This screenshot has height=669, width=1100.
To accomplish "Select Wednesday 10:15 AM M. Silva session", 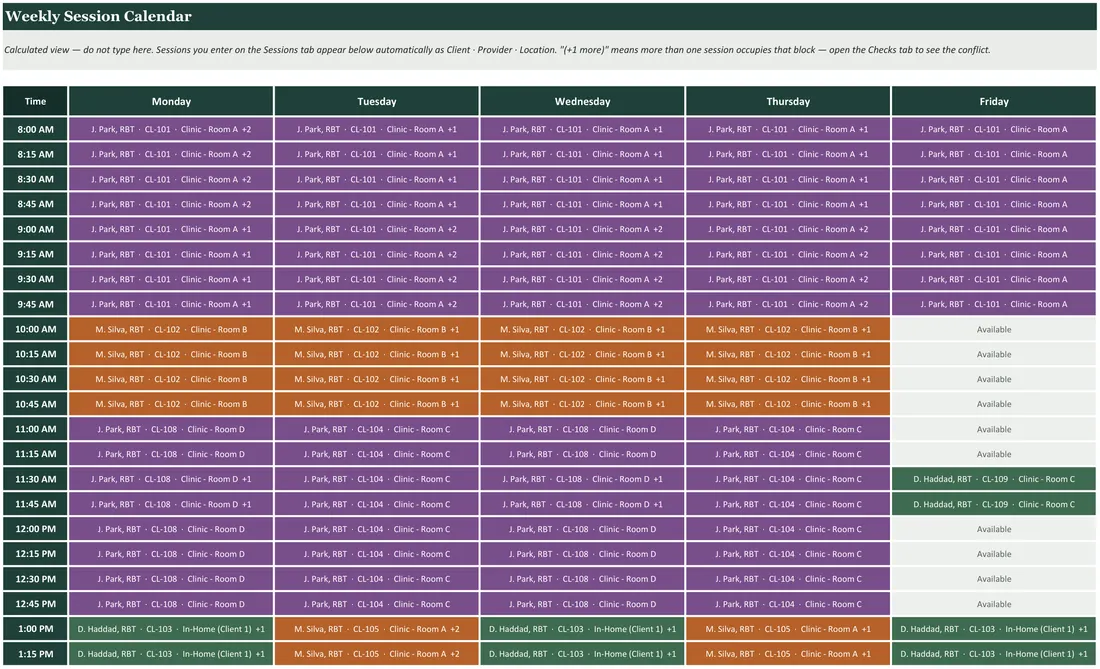I will click(x=582, y=354).
